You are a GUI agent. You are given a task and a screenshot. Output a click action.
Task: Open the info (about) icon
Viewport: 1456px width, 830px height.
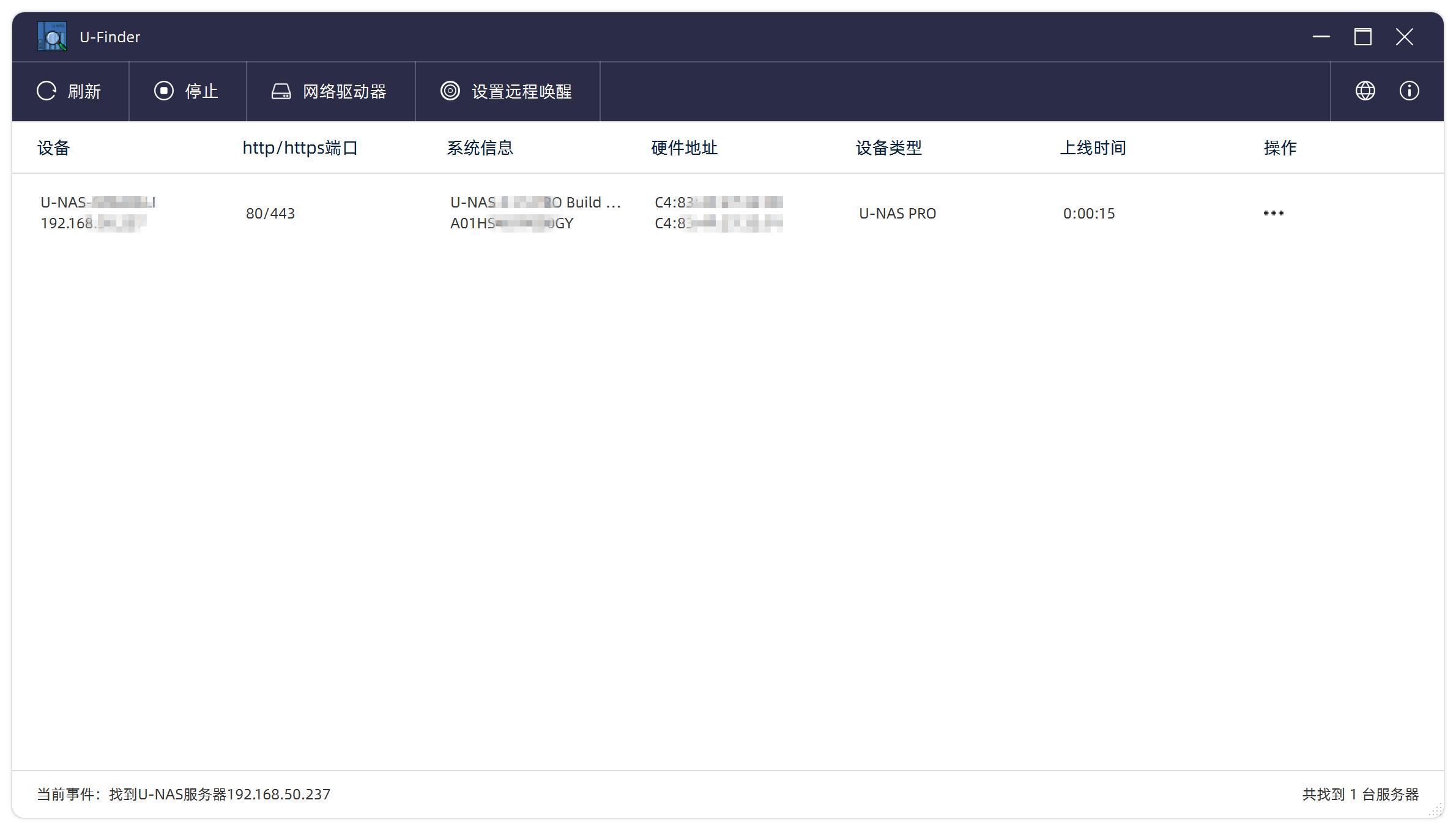(x=1409, y=91)
